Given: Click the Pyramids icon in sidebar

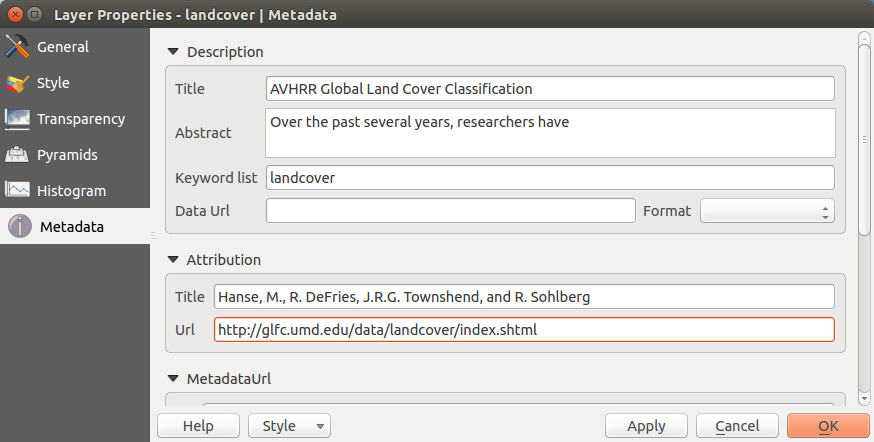Looking at the screenshot, I should tap(18, 155).
